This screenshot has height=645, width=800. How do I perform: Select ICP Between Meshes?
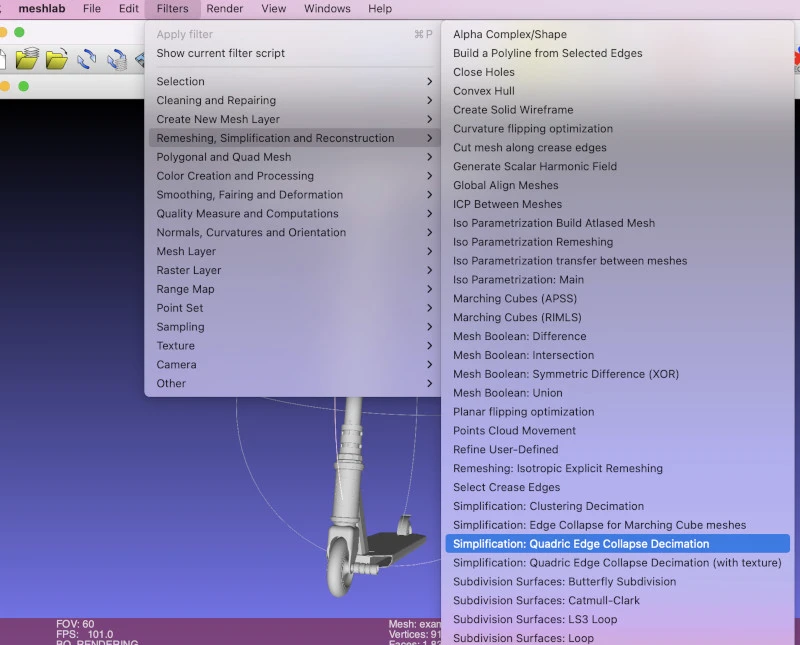tap(617, 204)
